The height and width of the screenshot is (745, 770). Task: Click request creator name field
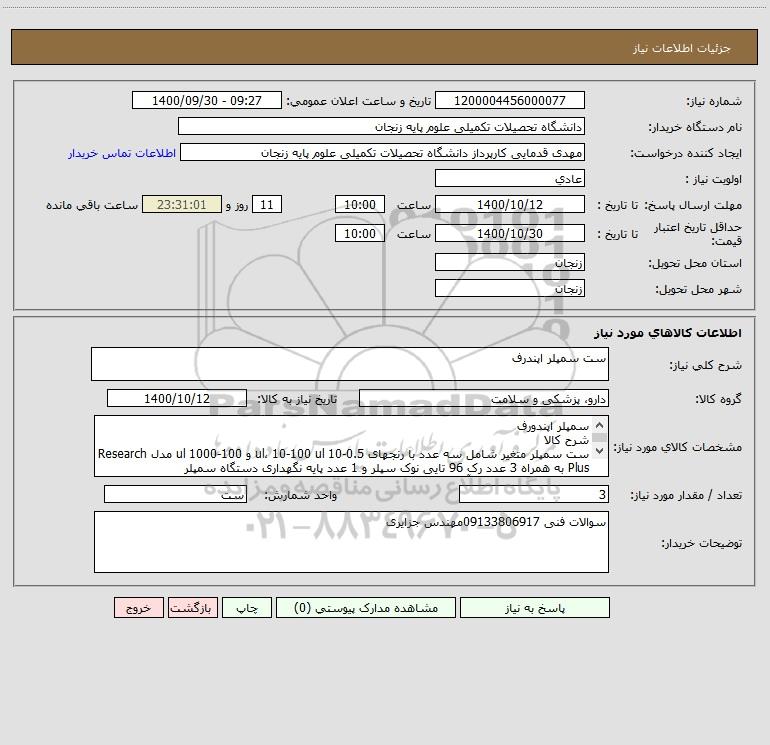coord(383,152)
